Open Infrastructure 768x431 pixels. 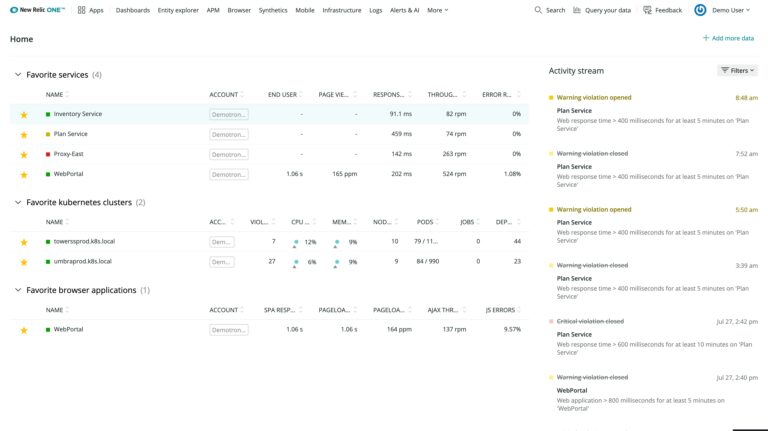tap(342, 10)
